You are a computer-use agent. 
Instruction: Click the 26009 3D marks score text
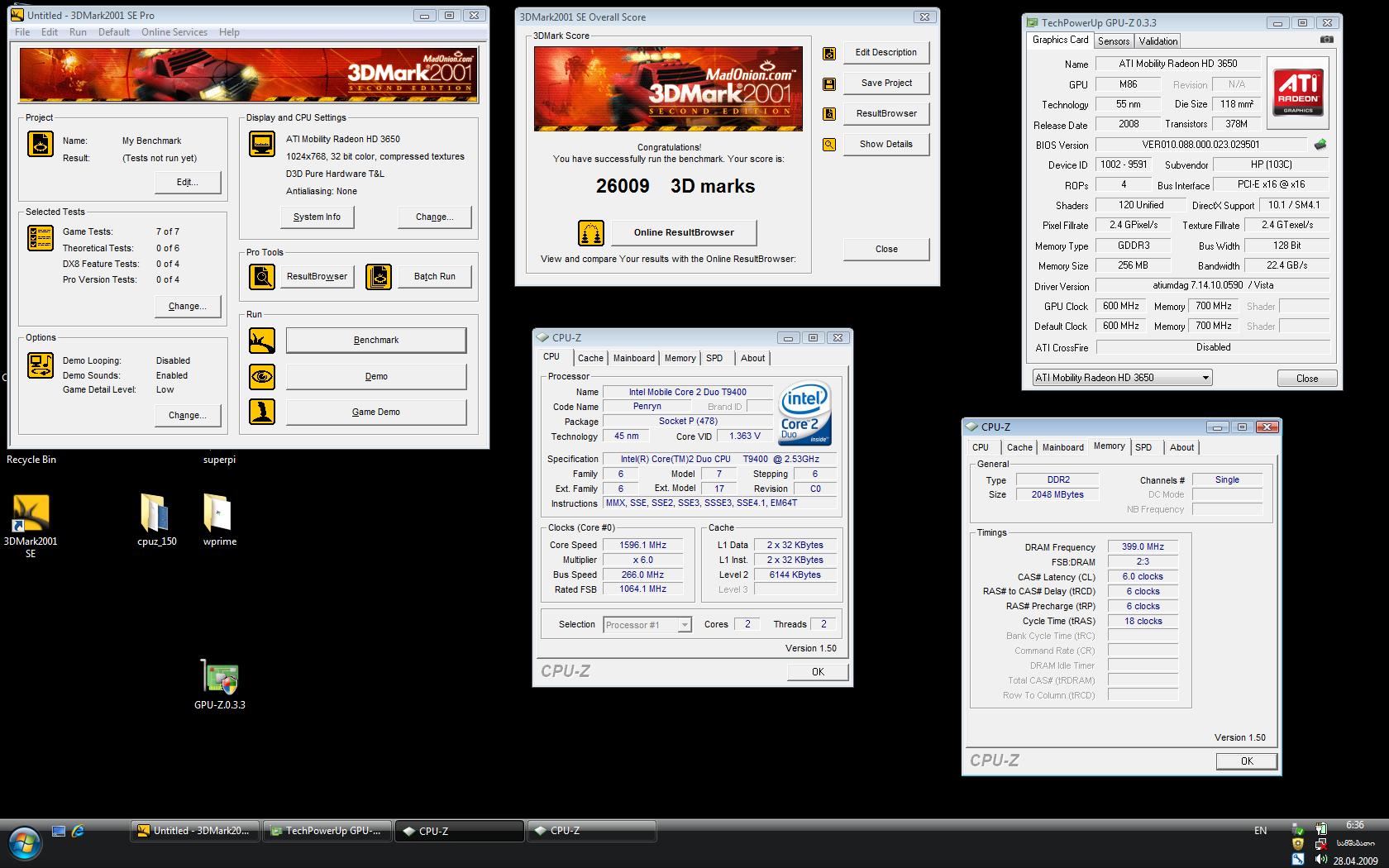pos(675,186)
